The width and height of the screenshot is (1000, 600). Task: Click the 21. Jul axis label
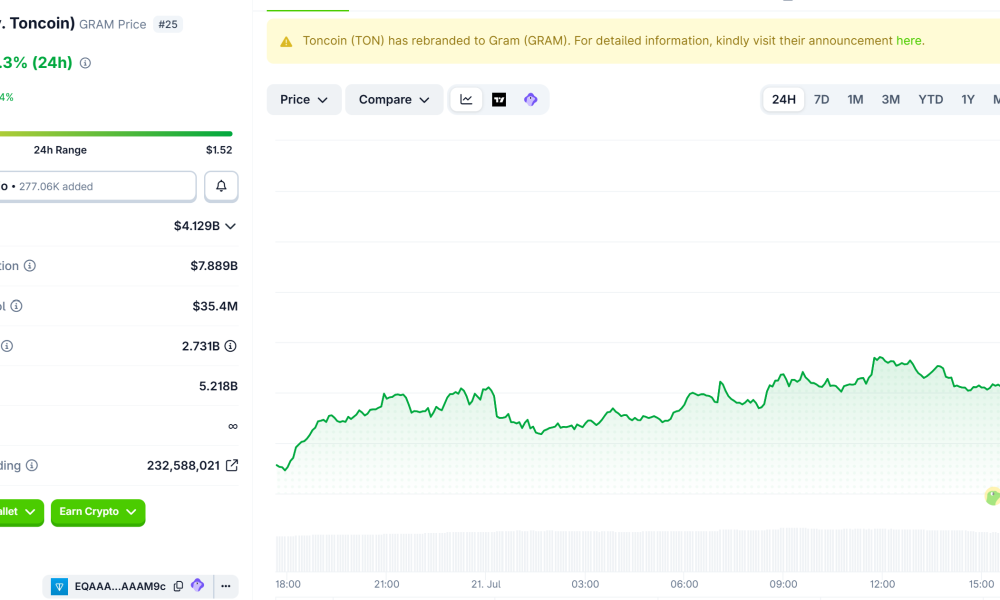coord(486,584)
